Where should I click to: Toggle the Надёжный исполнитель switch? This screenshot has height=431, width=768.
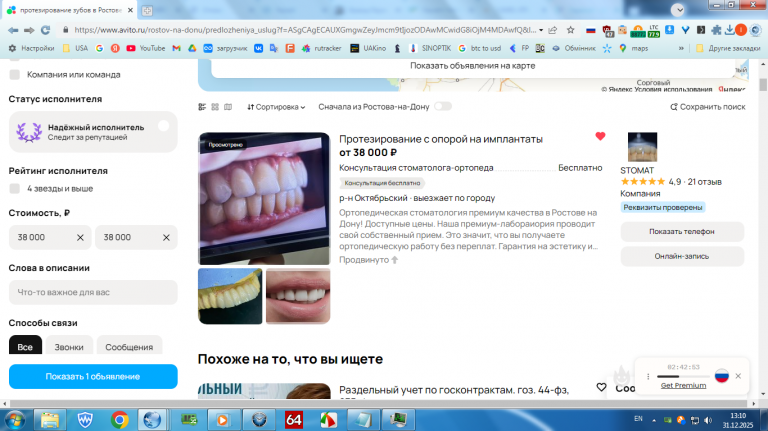click(164, 126)
